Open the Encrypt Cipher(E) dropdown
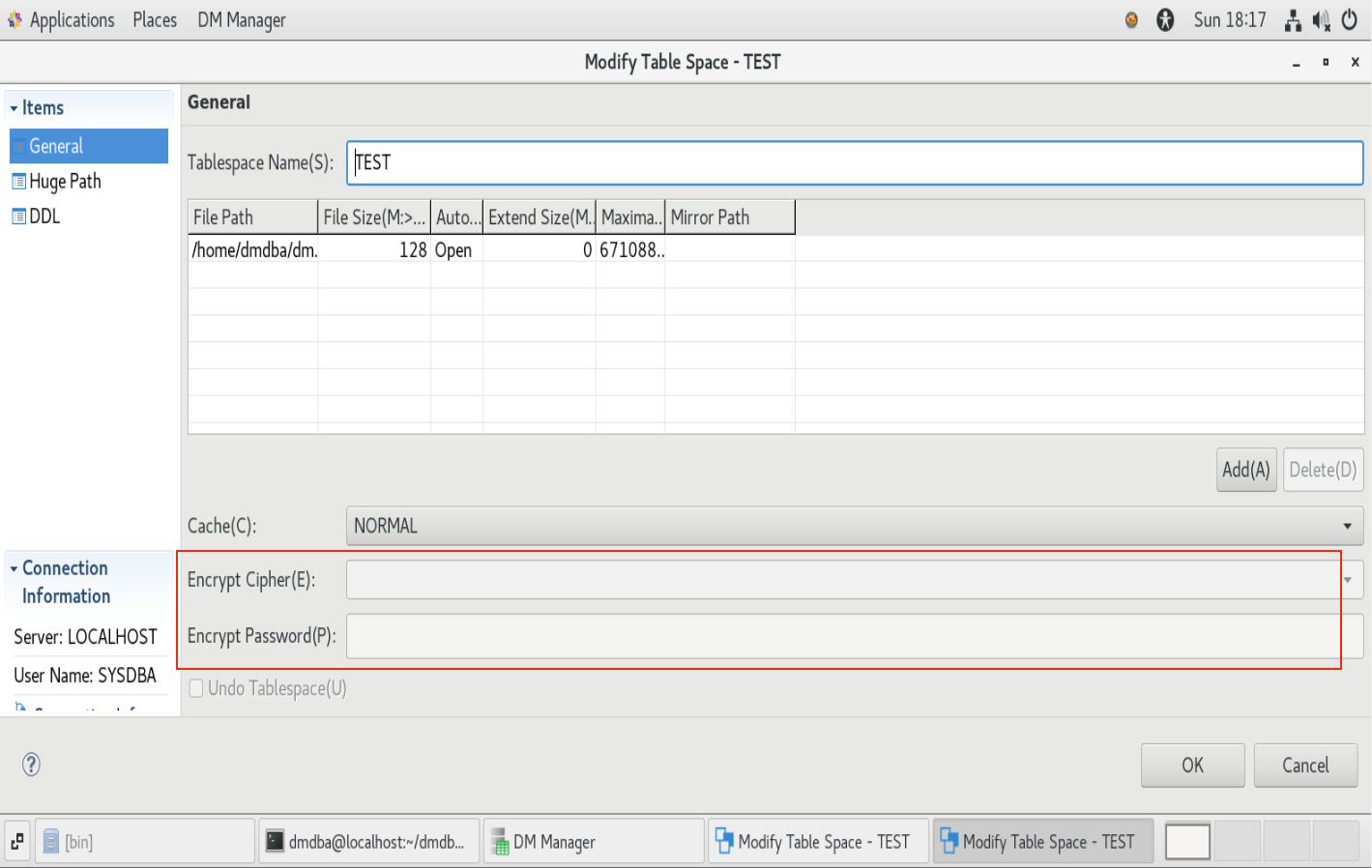 pos(855,580)
